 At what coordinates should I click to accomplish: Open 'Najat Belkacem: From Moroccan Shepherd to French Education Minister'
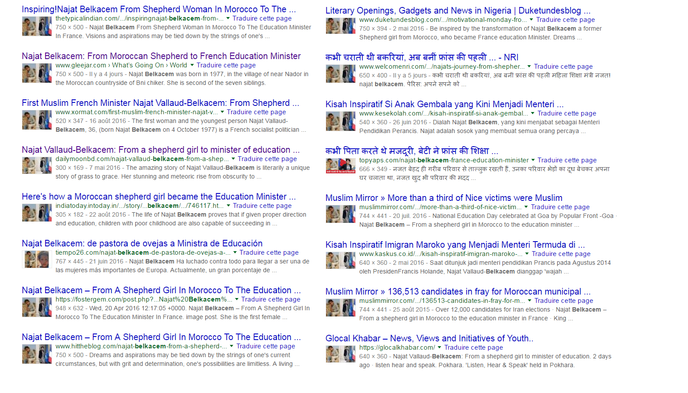[x=161, y=56]
